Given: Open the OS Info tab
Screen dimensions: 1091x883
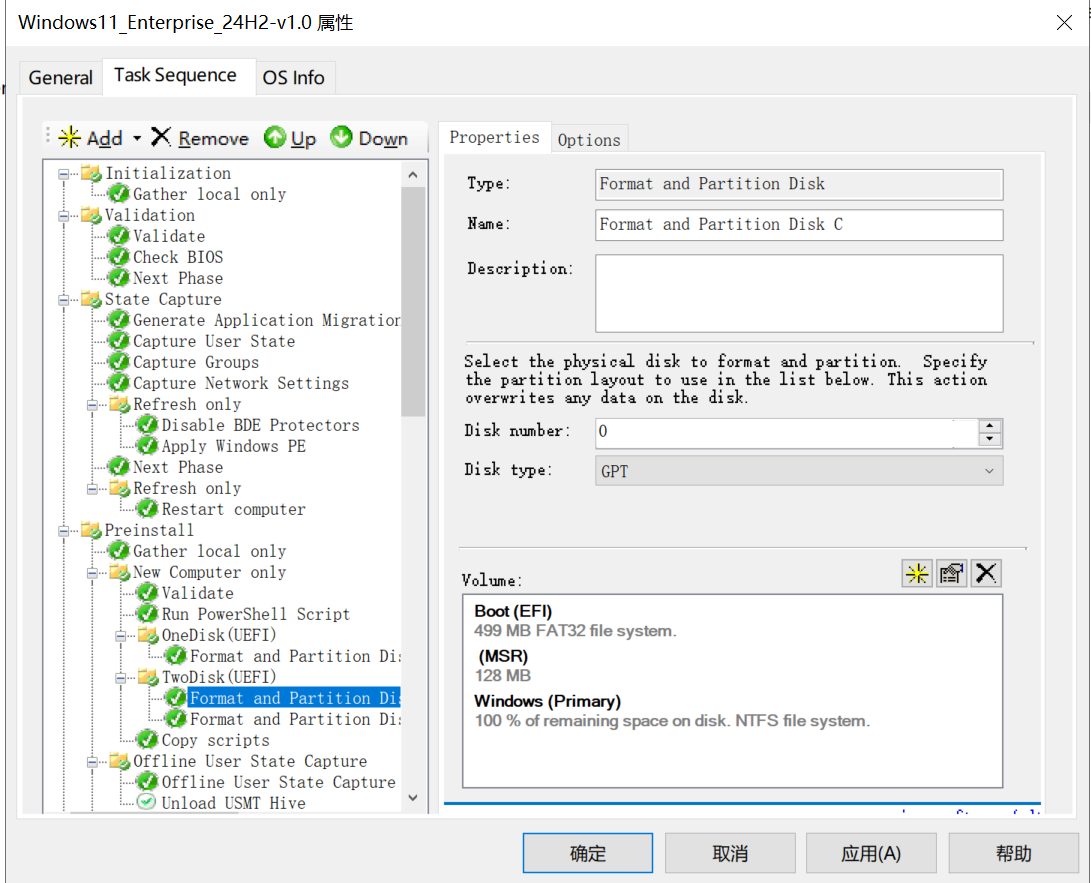Looking at the screenshot, I should click(293, 77).
